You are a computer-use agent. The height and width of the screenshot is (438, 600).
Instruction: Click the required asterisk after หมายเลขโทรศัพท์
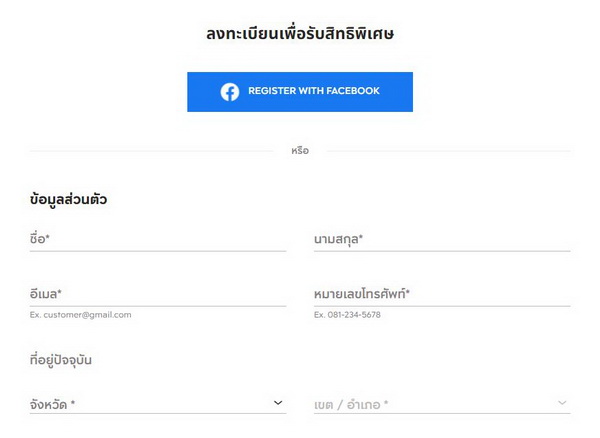tap(408, 293)
